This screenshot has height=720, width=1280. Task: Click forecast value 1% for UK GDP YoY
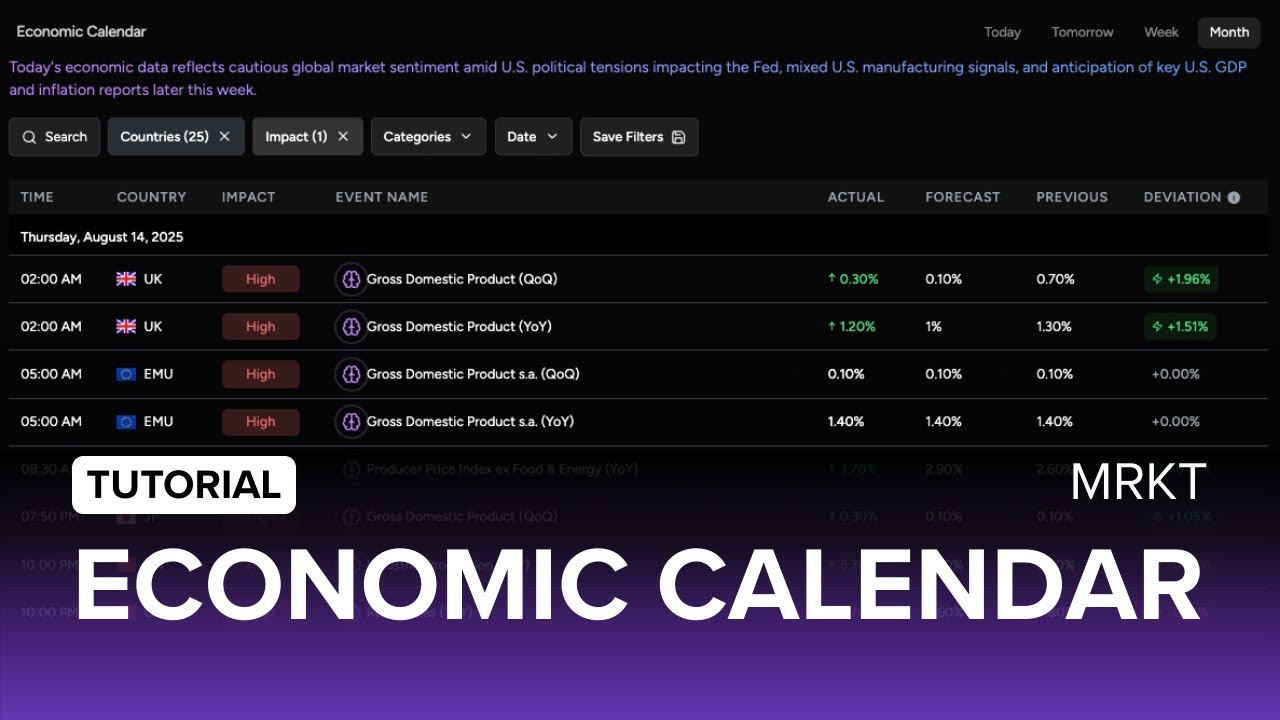(x=933, y=326)
